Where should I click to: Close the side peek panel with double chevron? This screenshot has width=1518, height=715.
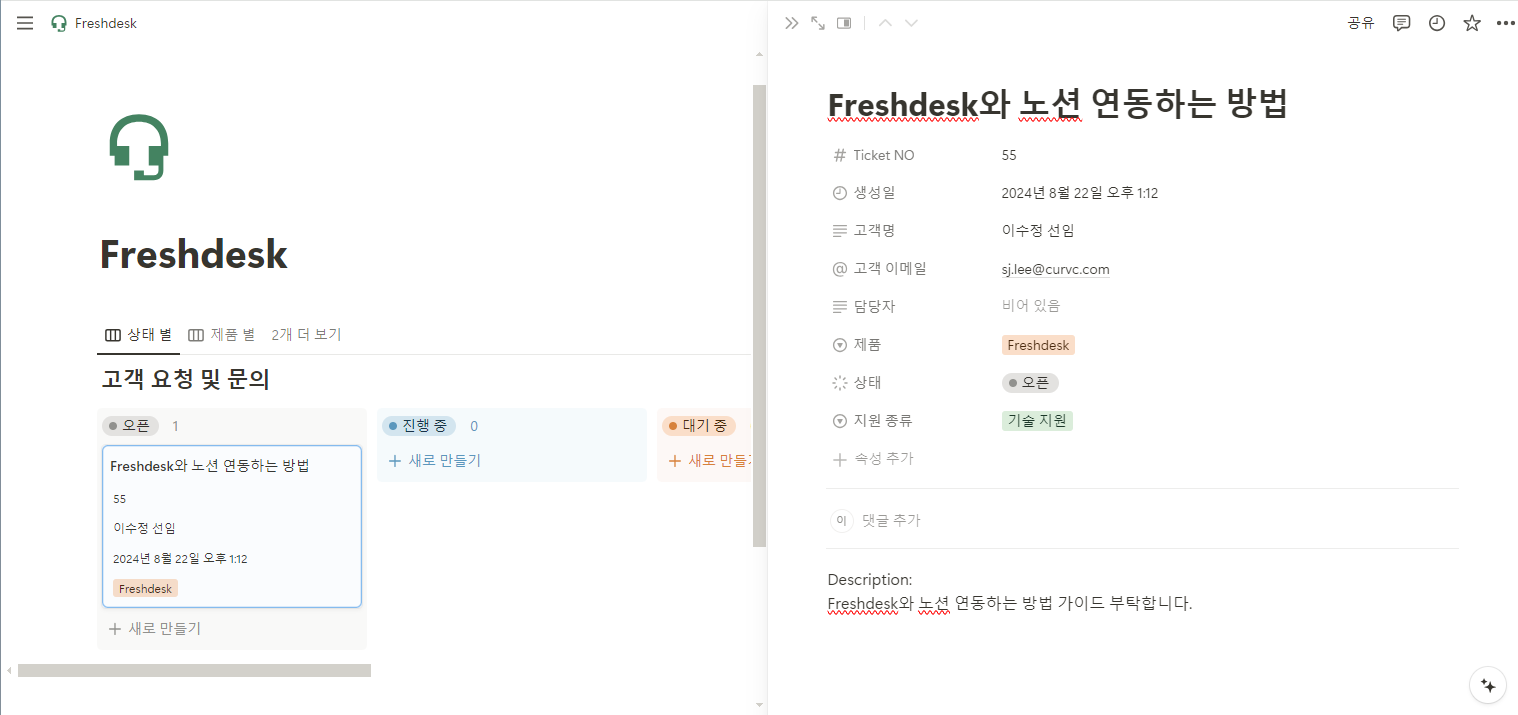coord(792,23)
